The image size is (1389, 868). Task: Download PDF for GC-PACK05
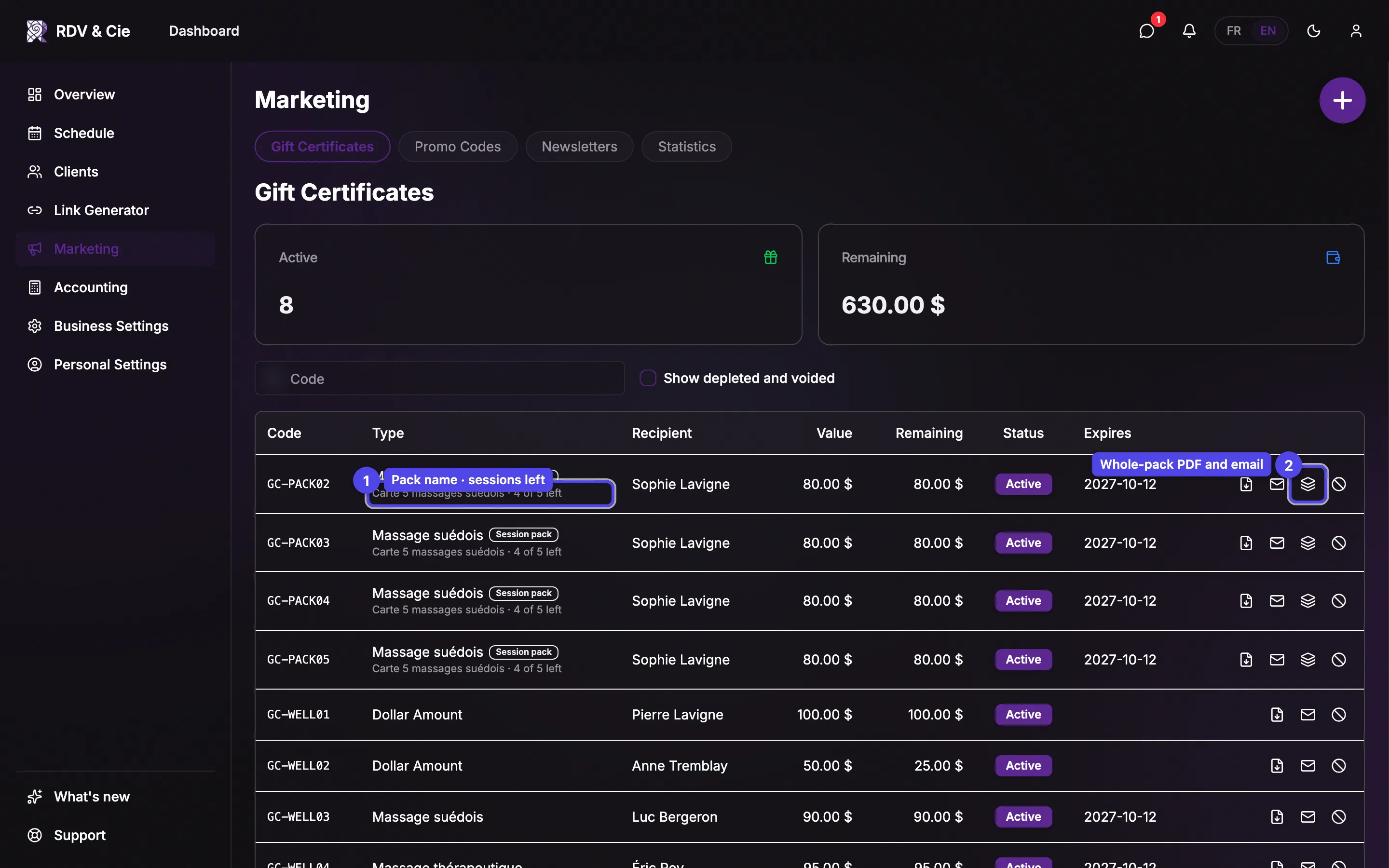pos(1246,660)
